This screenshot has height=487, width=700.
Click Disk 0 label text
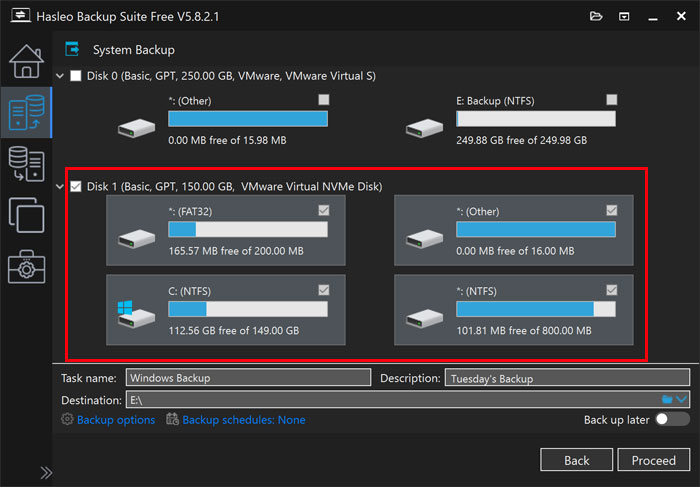(231, 76)
